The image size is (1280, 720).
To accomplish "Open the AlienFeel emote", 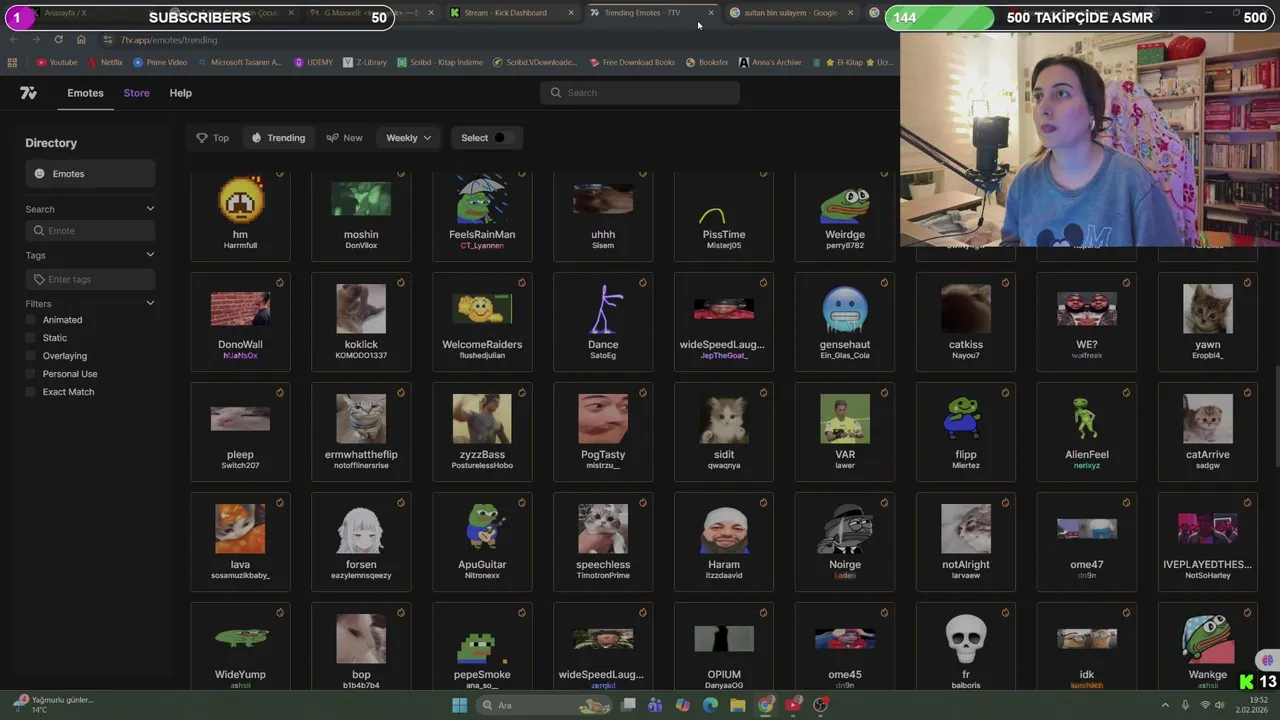I will (1087, 432).
